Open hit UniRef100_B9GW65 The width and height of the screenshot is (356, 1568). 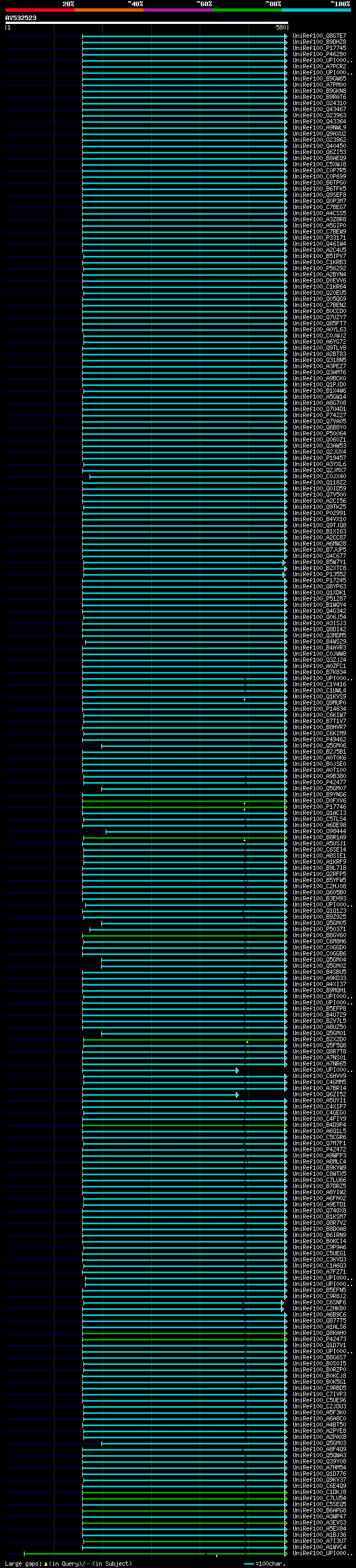tap(319, 78)
